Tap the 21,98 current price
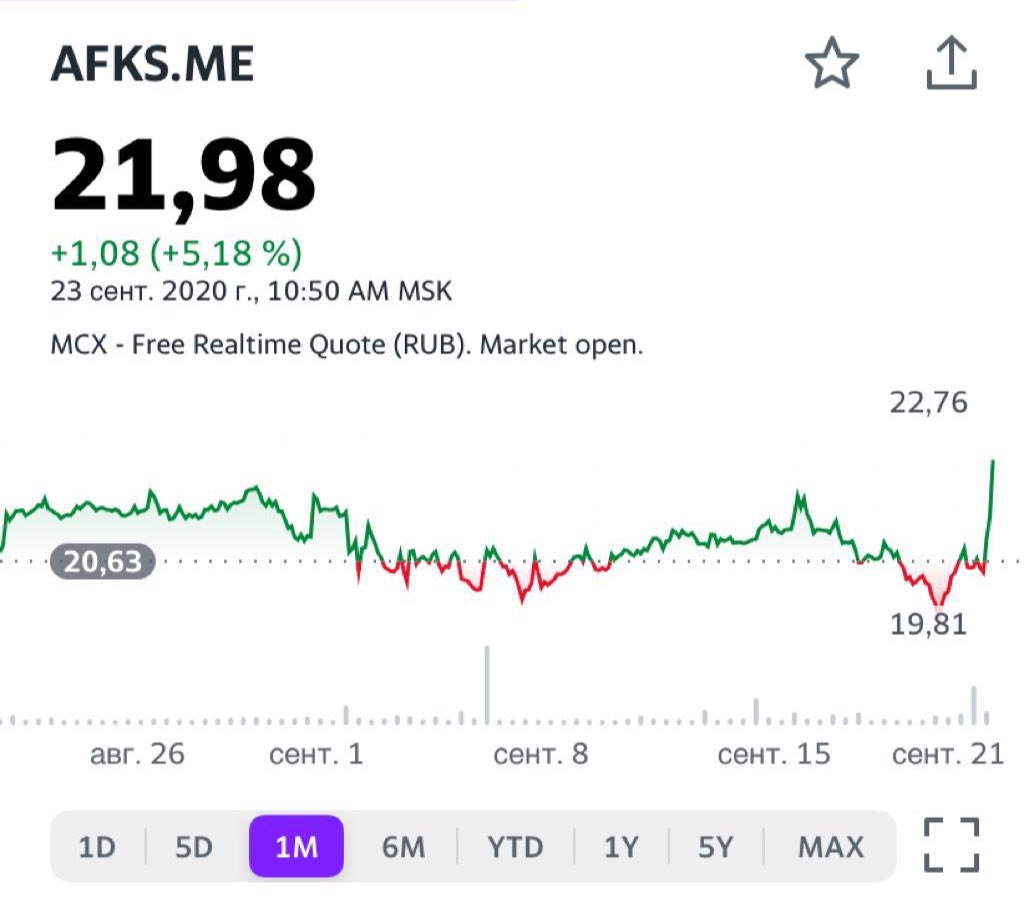The width and height of the screenshot is (1024, 903). pyautogui.click(x=184, y=177)
